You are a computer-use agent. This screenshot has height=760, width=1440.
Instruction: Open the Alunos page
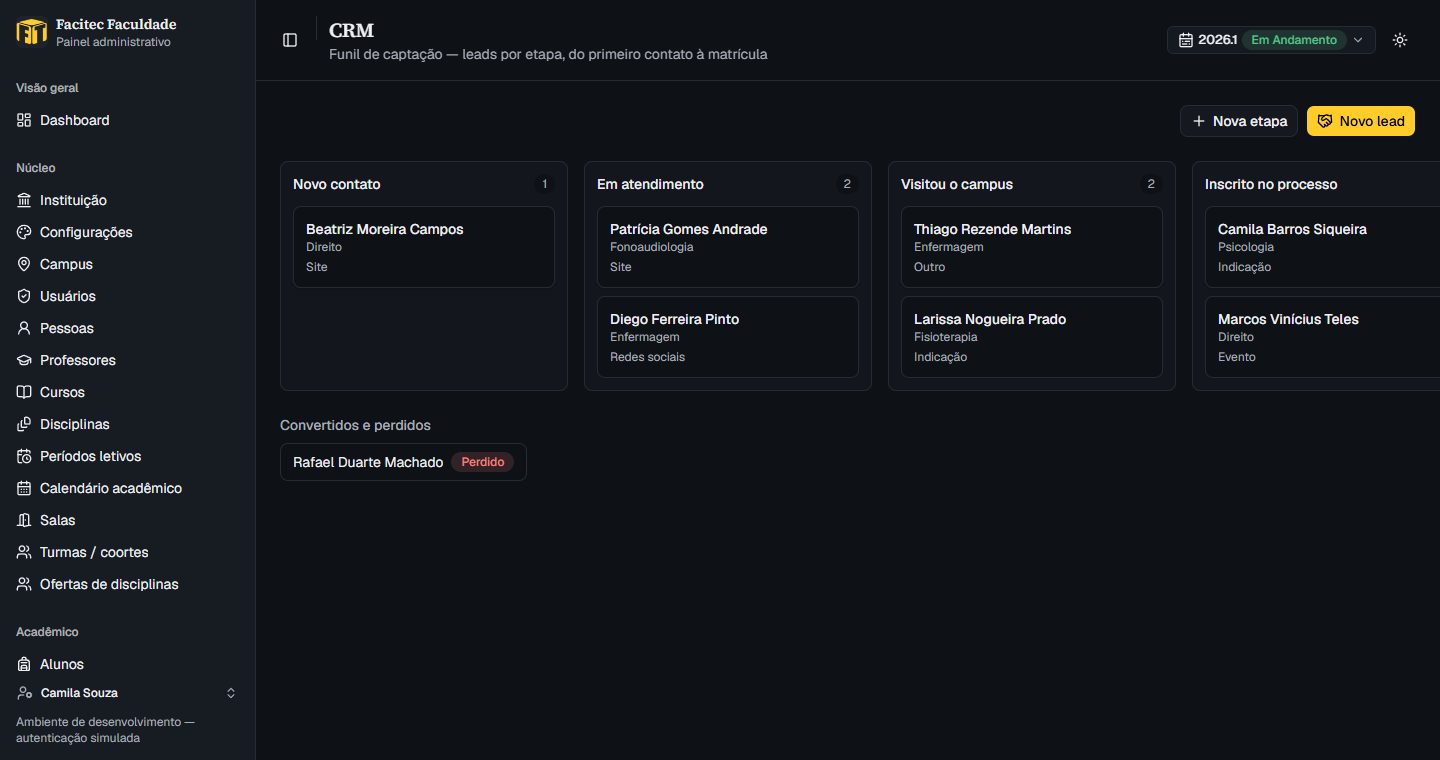point(127,664)
